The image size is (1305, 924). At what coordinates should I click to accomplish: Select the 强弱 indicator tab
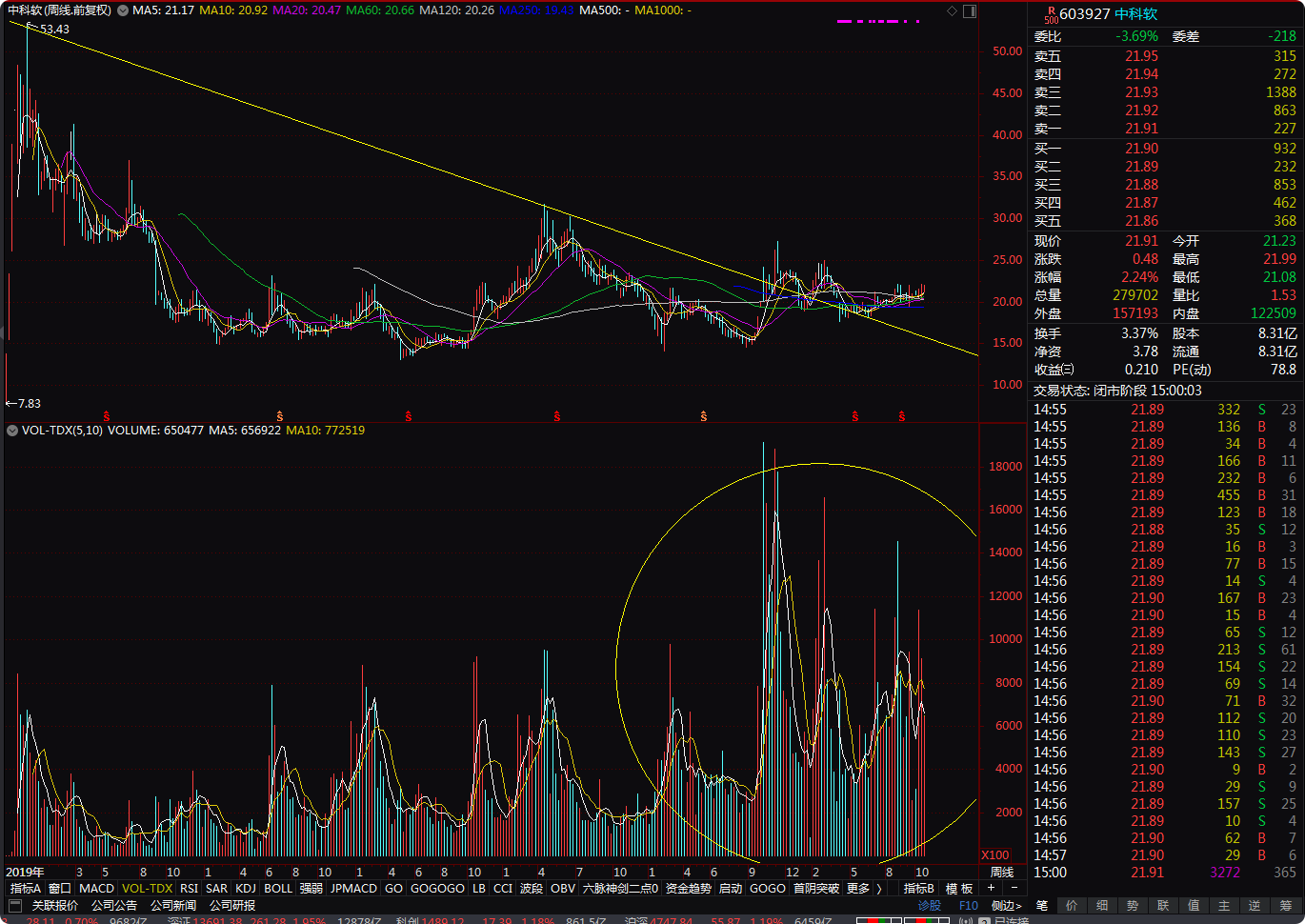(x=311, y=888)
